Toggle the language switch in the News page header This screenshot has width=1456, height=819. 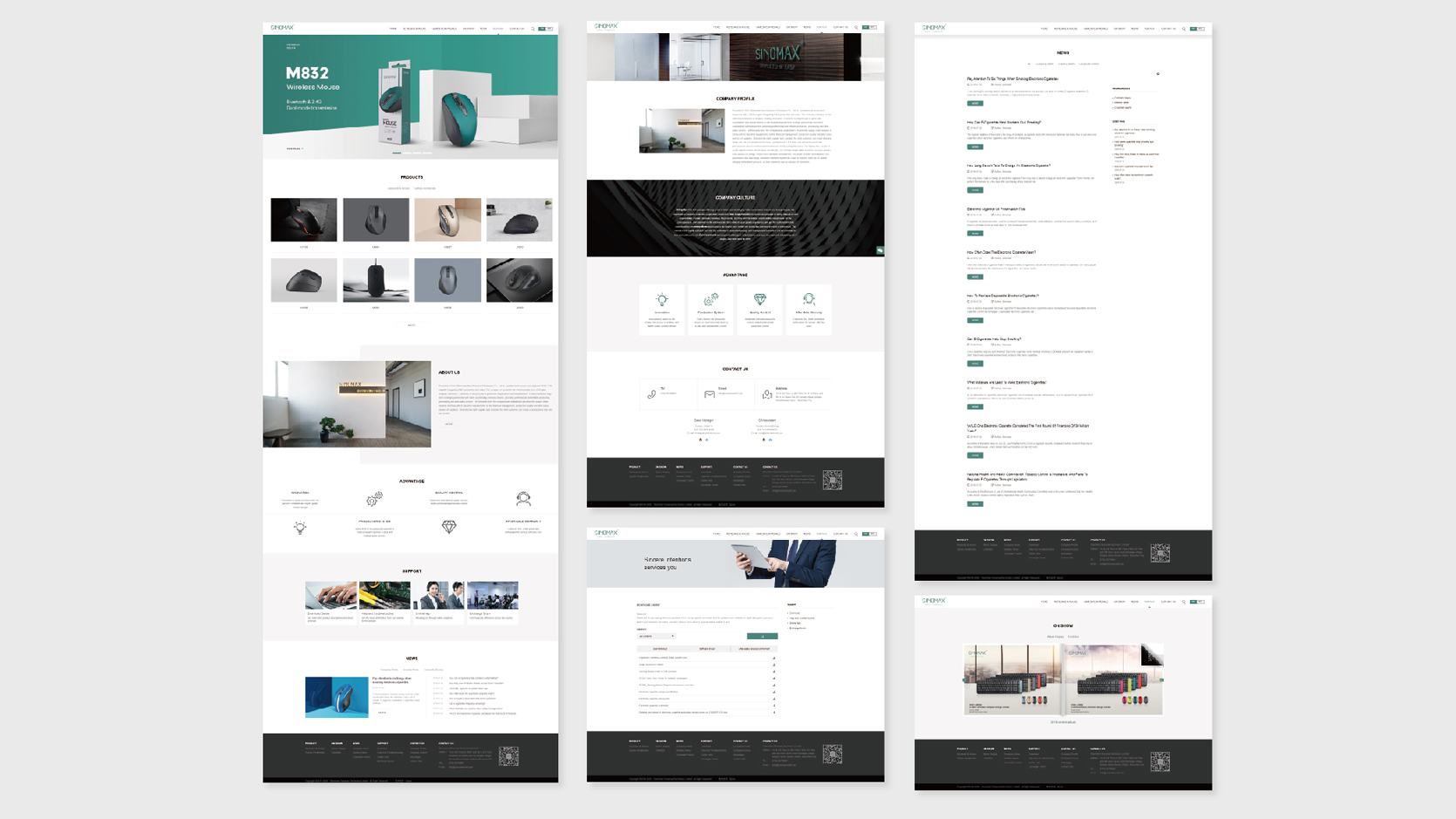(1197, 29)
